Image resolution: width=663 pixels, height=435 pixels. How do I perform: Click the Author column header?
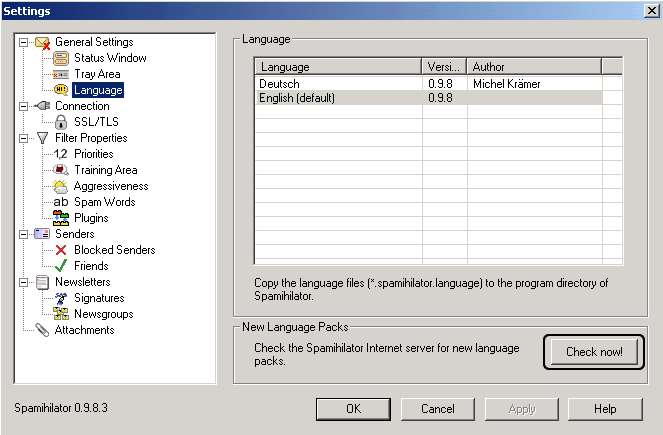point(534,66)
